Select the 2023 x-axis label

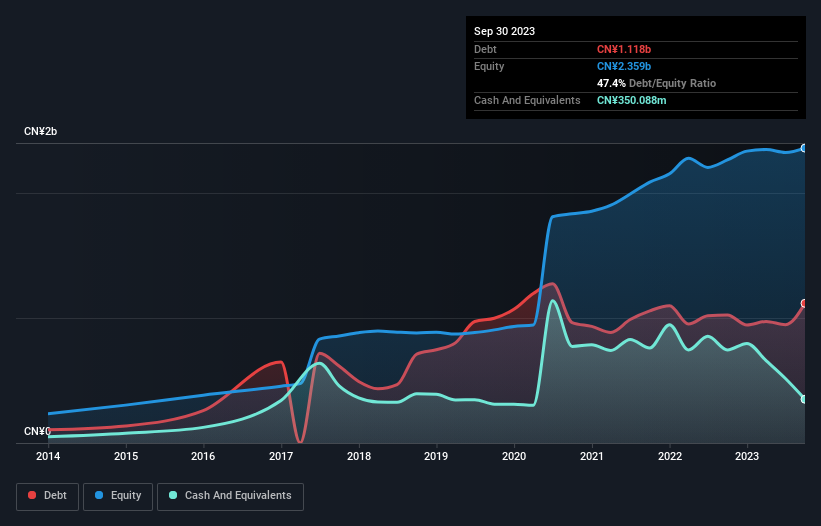tap(747, 456)
